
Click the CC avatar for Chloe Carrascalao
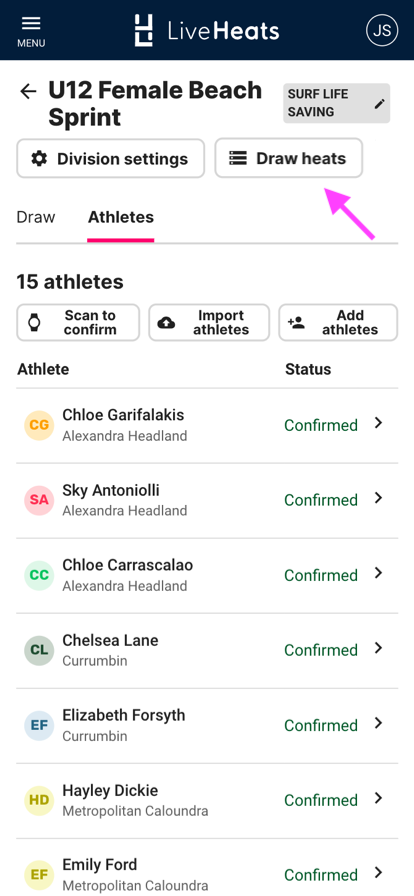tap(39, 575)
